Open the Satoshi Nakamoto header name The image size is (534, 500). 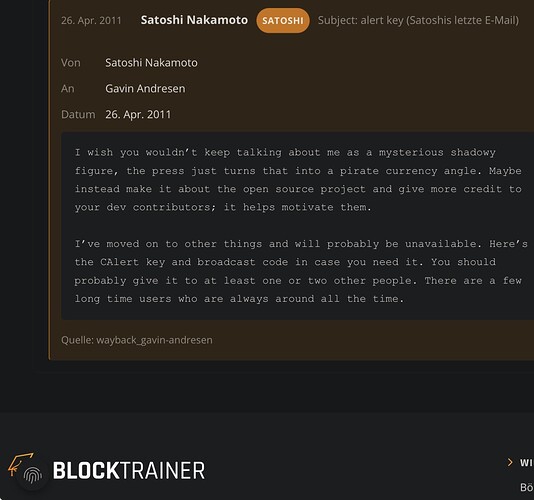click(194, 20)
